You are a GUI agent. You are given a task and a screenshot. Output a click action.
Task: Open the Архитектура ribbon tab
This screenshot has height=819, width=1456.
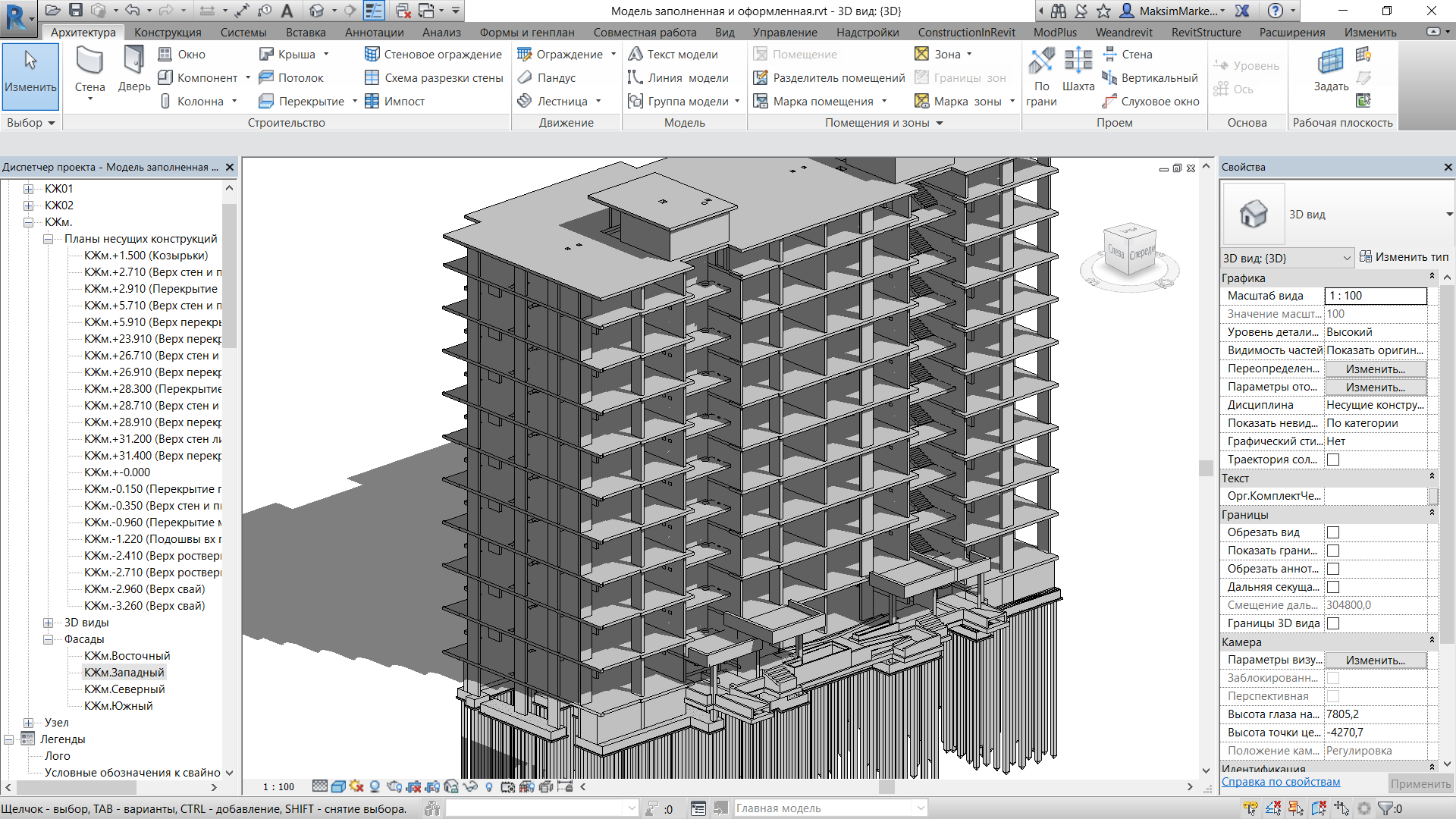point(82,32)
